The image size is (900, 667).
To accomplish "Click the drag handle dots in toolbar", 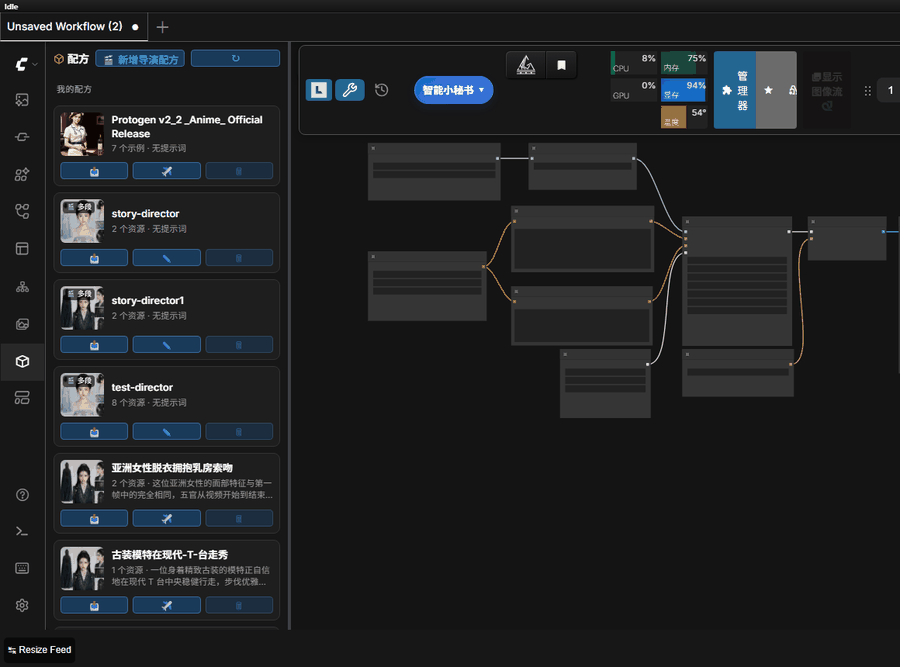I will tap(867, 91).
